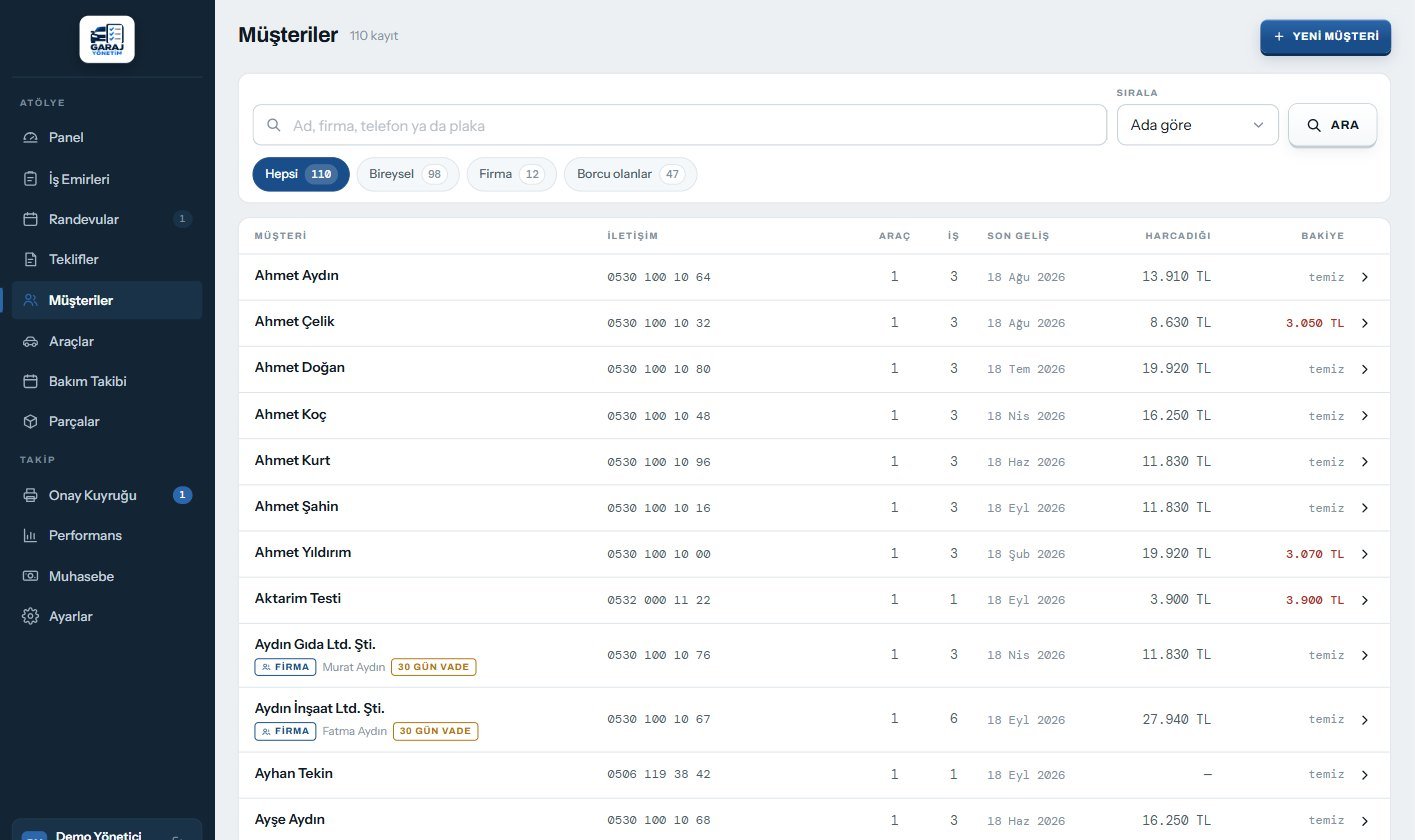Image resolution: width=1415 pixels, height=840 pixels.
Task: Click the Araçlar car icon
Action: click(30, 341)
